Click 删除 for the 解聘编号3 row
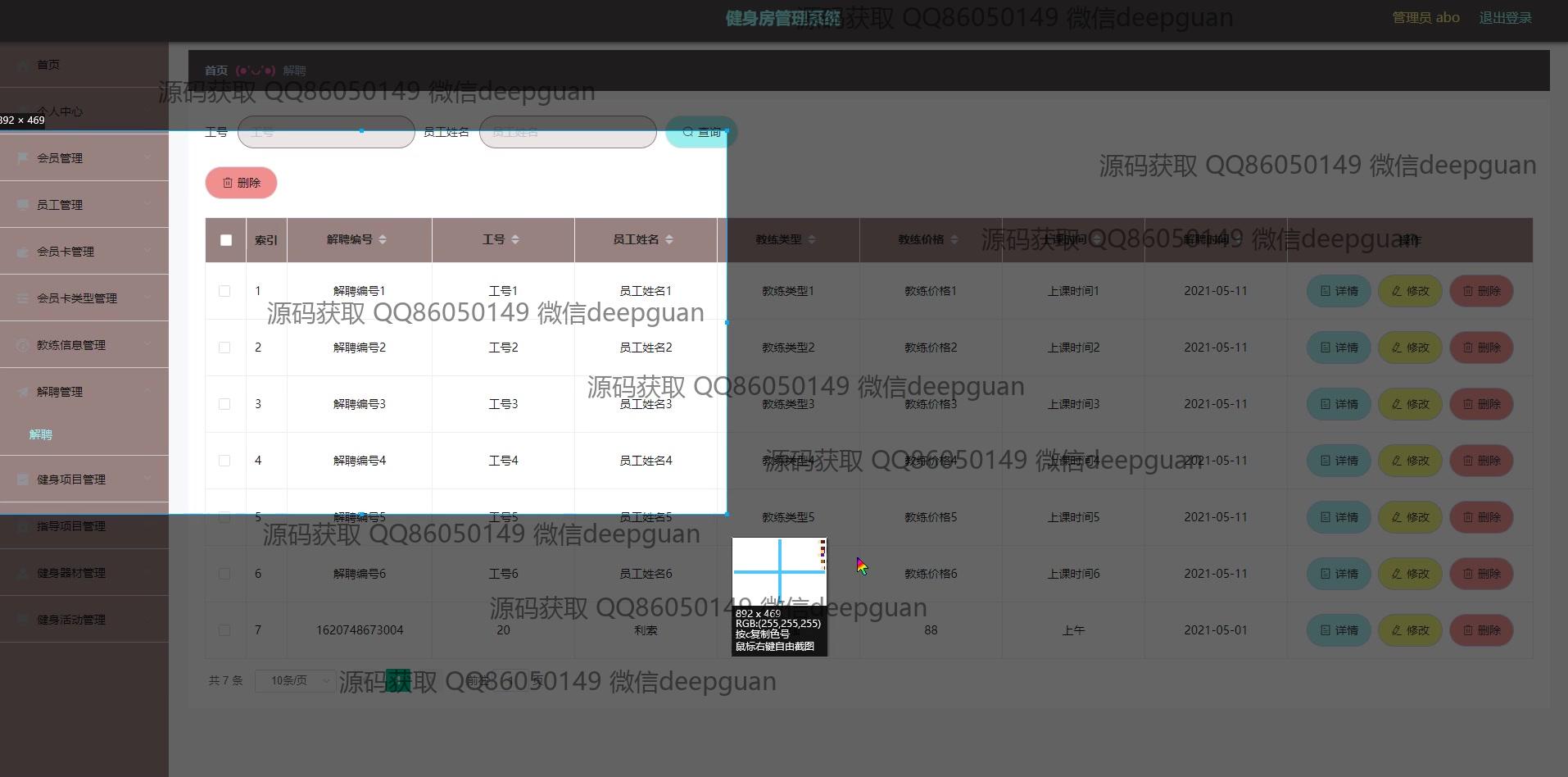Screen dimensions: 1568x777 coord(1481,404)
